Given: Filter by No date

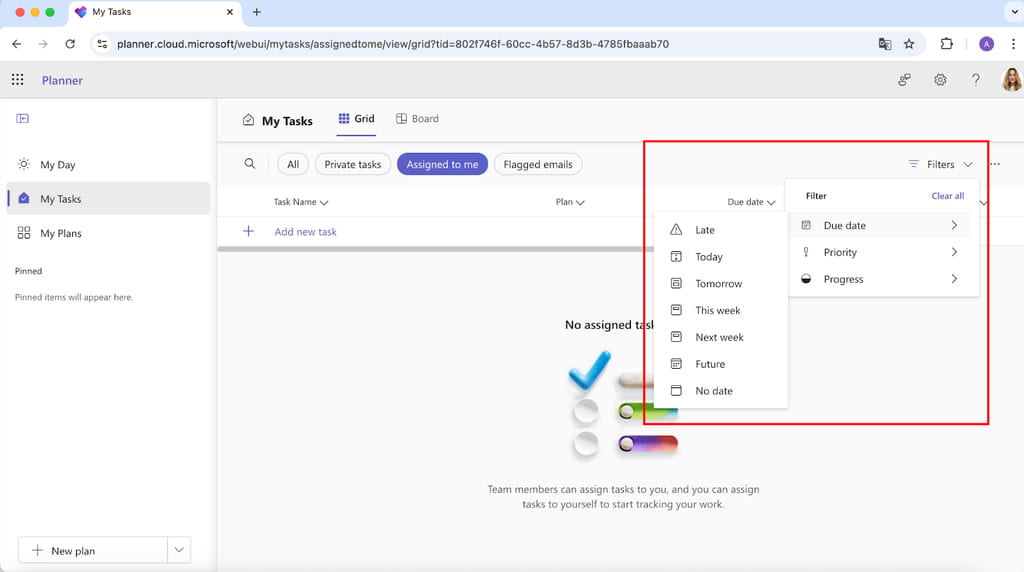Looking at the screenshot, I should click(x=720, y=390).
